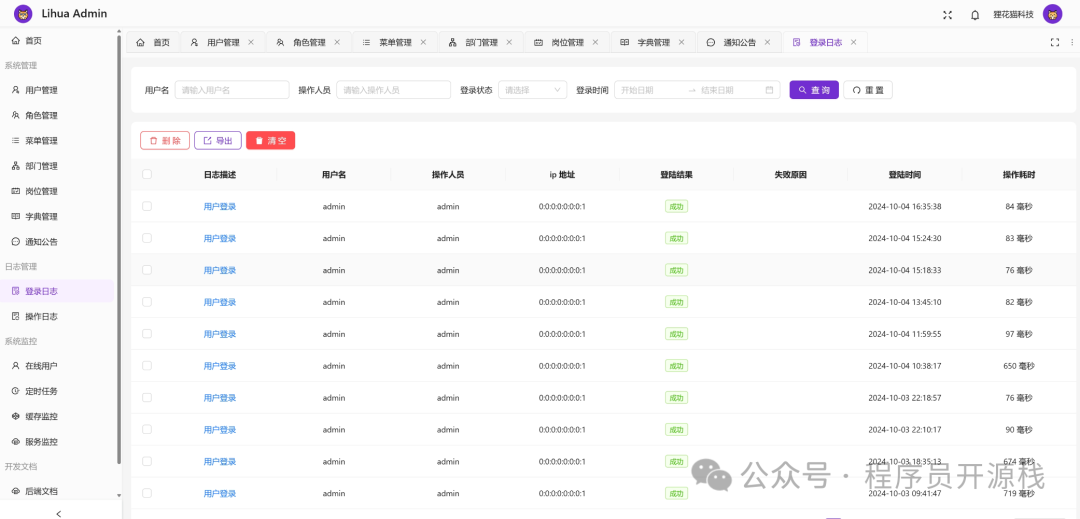Close the 角色管理 tab
The image size is (1080, 519).
tap(337, 42)
